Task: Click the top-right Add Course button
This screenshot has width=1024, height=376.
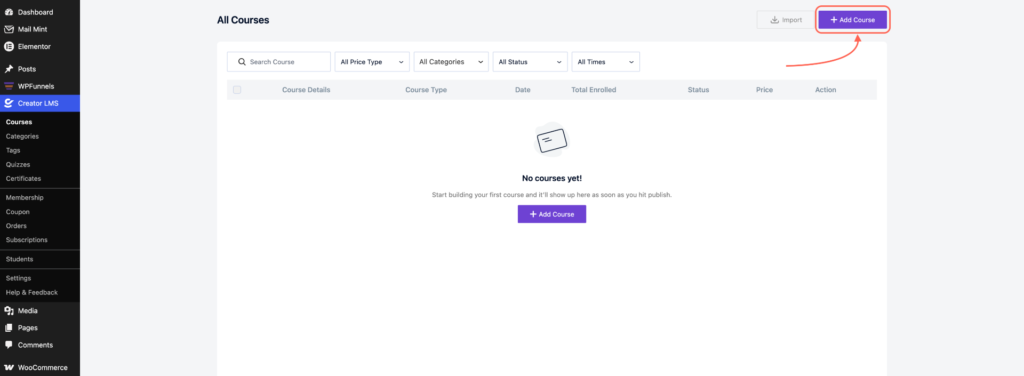Action: click(852, 20)
